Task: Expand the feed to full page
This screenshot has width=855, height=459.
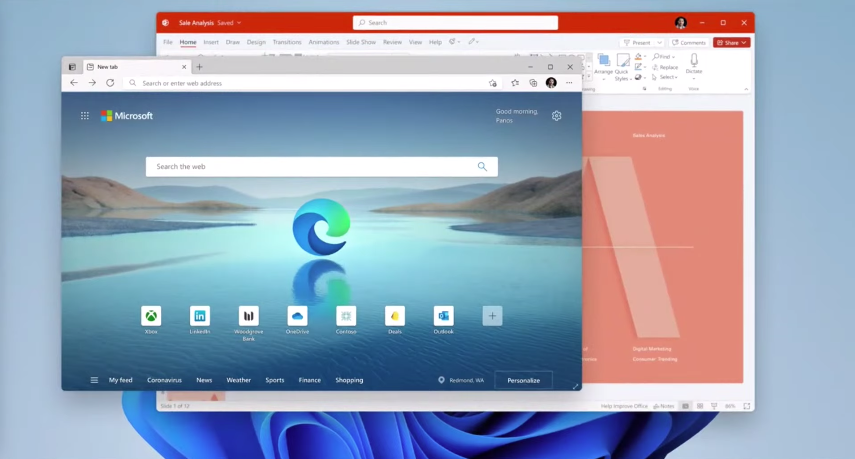Action: pos(575,386)
